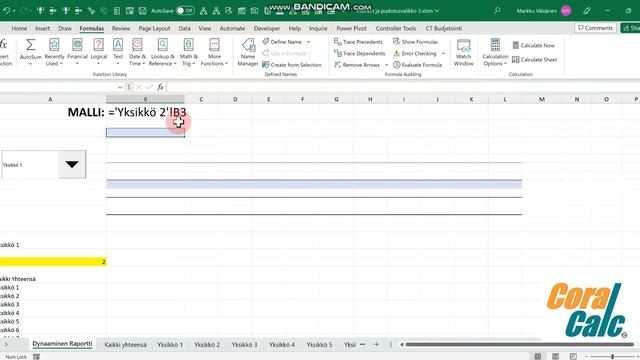
Task: Click Define Name
Action: 282,42
